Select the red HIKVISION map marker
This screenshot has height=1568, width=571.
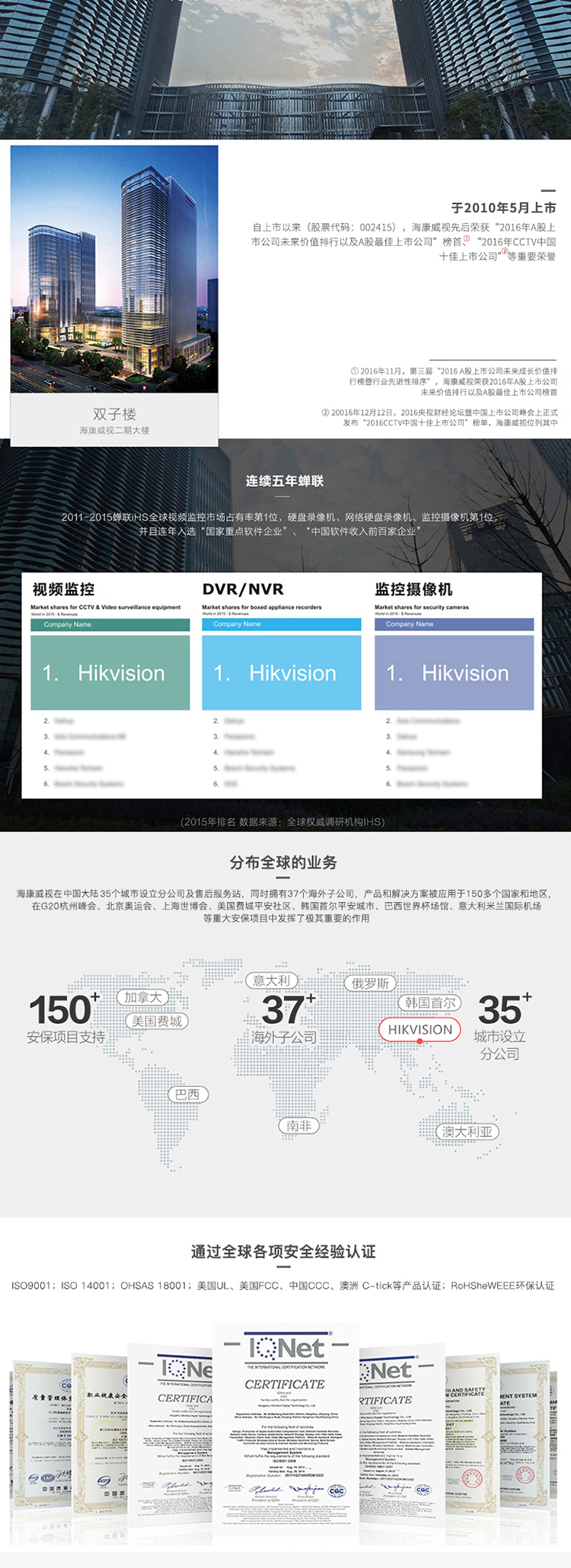[419, 1030]
